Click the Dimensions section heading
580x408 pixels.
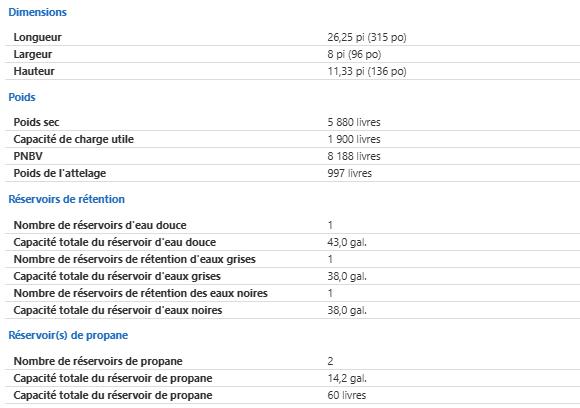click(x=37, y=12)
